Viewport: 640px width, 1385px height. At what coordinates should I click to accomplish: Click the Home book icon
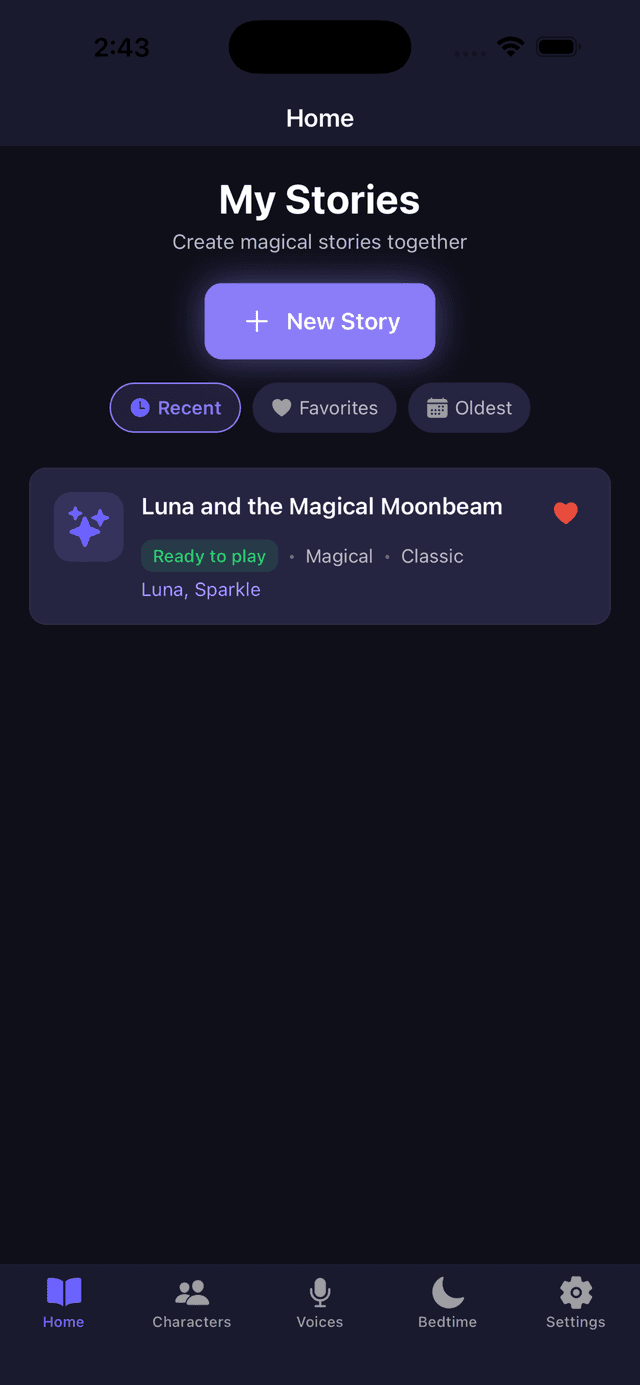pos(63,1292)
